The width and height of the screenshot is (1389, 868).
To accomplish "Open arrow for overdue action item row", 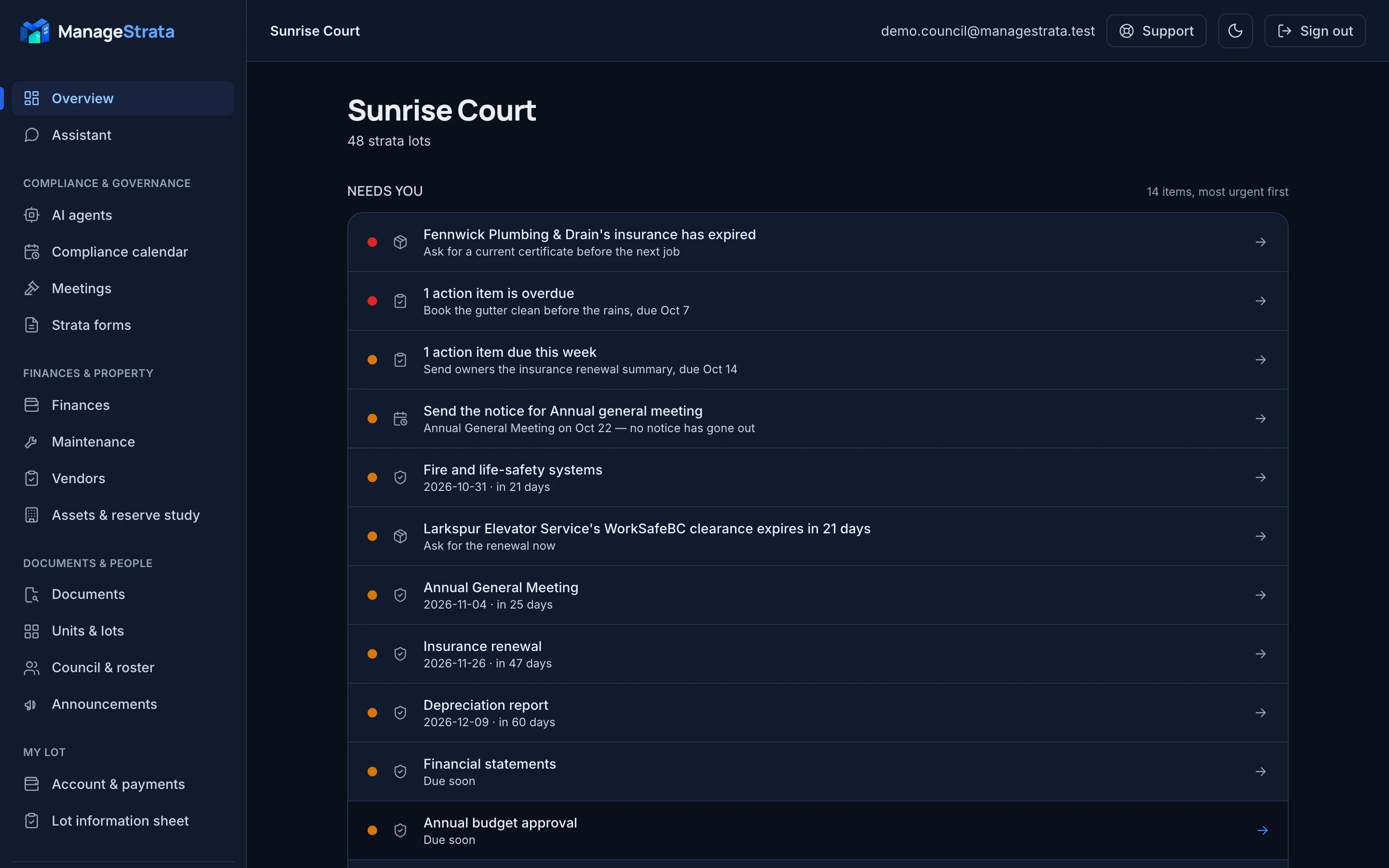I will [1260, 301].
